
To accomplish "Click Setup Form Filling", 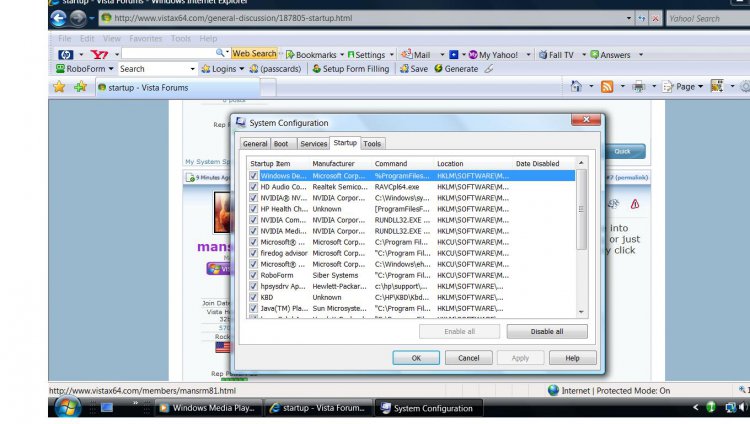I will click(351, 68).
